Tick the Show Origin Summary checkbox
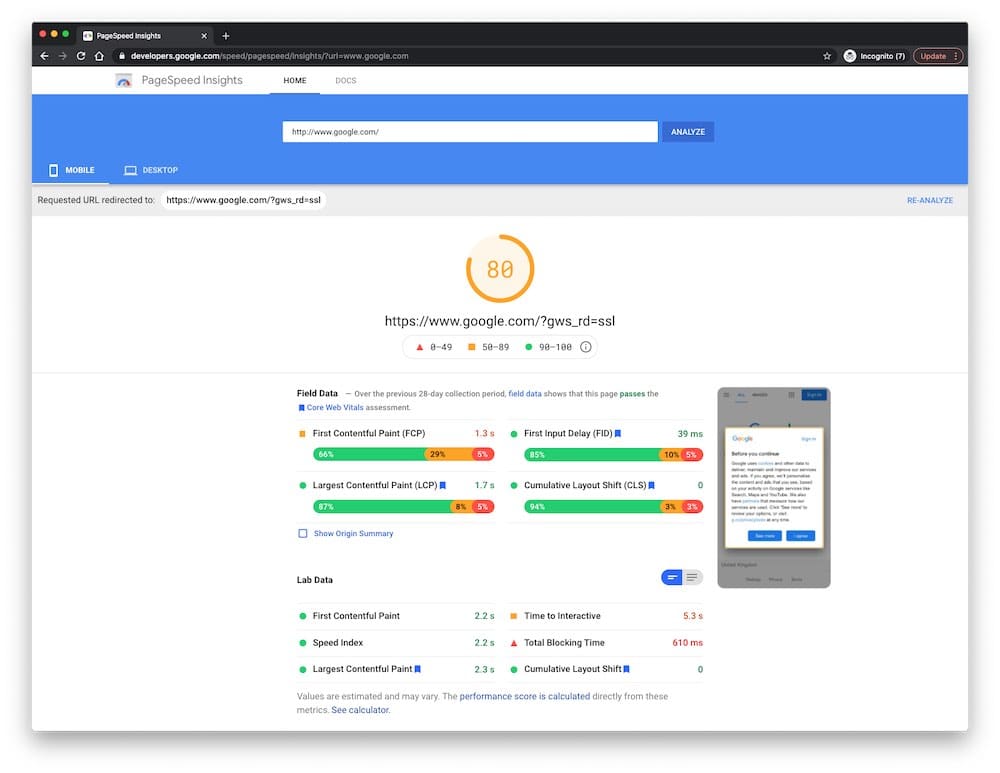This screenshot has width=1000, height=773. 302,533
